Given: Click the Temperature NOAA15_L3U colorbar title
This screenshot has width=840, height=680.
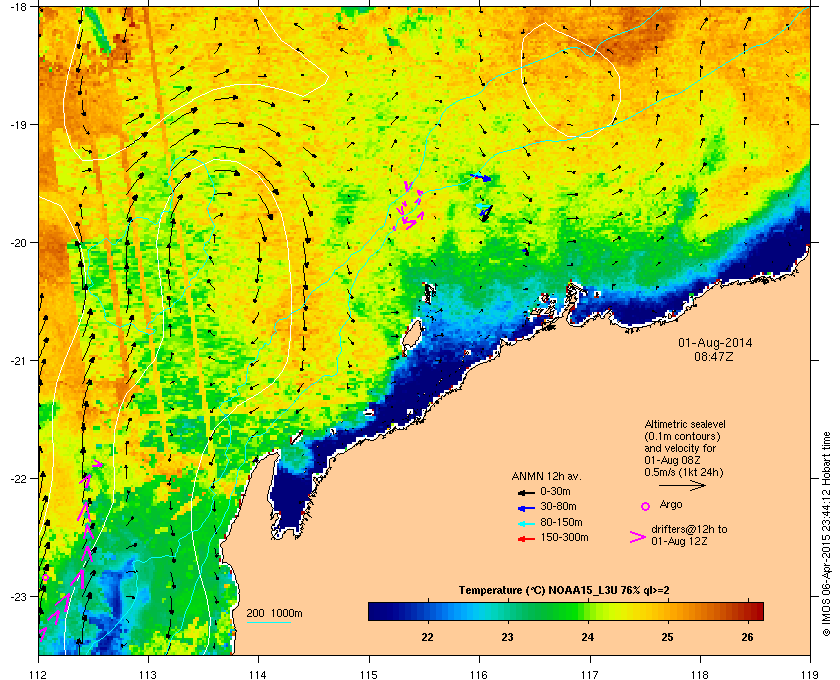Looking at the screenshot, I should pos(564,591).
